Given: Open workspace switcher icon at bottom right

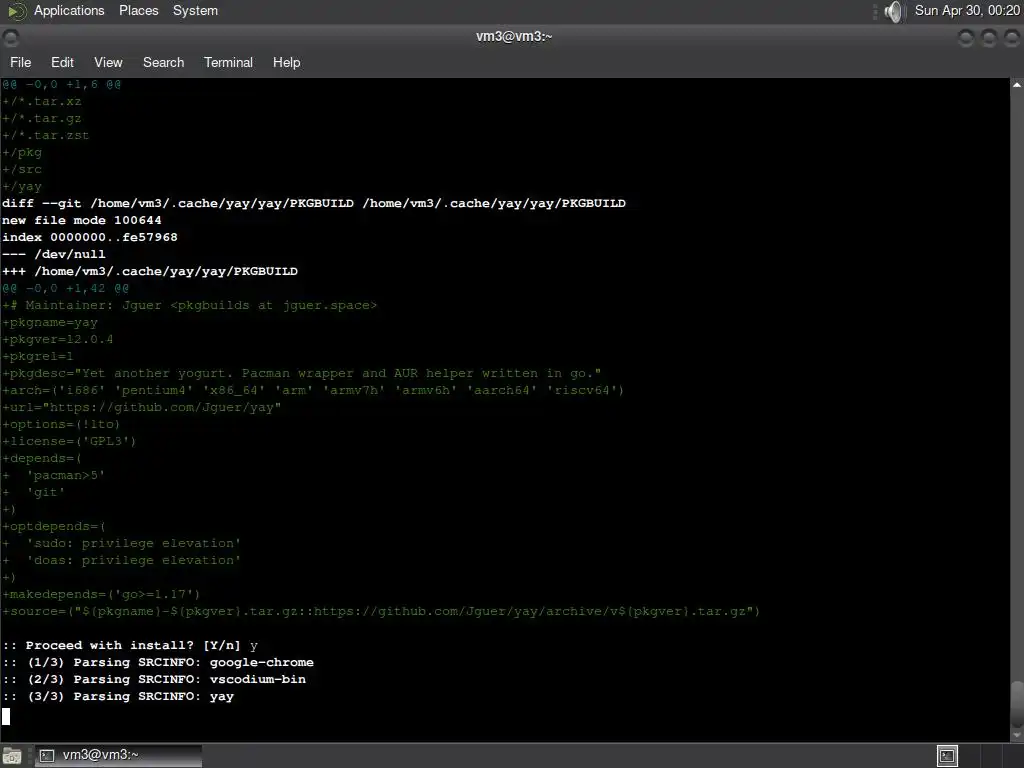Looking at the screenshot, I should pos(947,756).
